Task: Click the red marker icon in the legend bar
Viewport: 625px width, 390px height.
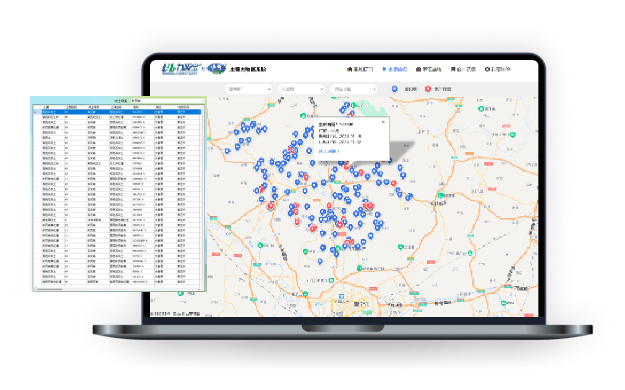Action: (x=428, y=89)
